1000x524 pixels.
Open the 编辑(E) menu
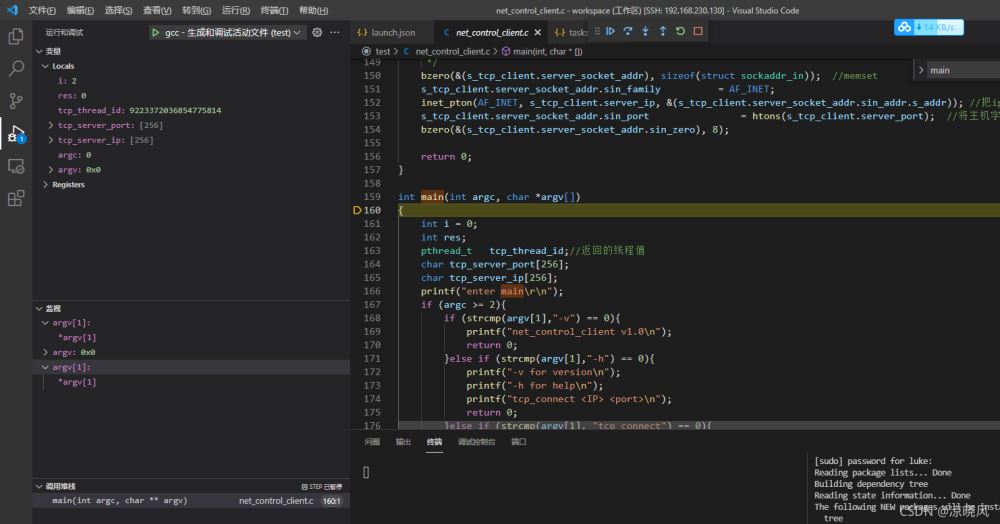click(x=80, y=10)
